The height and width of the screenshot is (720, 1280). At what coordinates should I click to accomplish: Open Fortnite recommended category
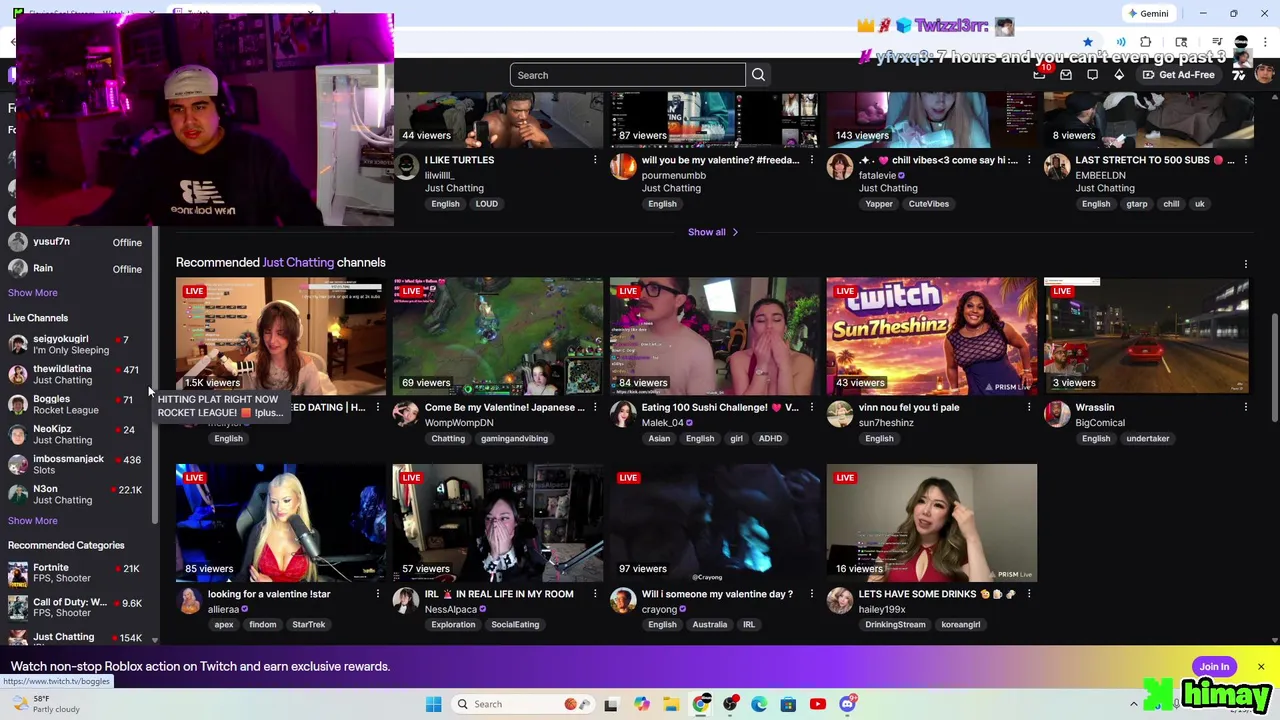[78, 573]
